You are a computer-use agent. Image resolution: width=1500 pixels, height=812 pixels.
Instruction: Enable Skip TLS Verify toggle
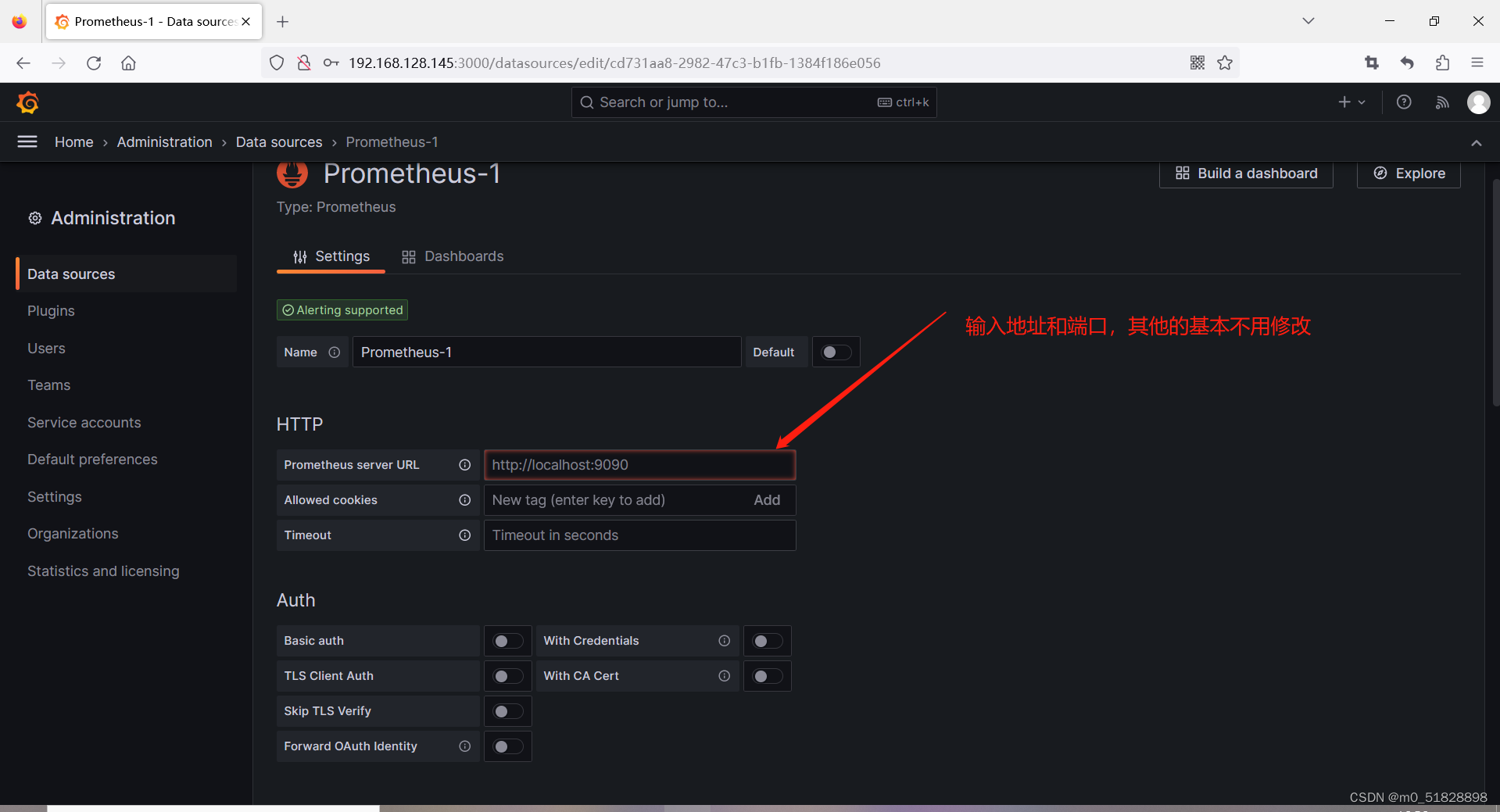click(x=508, y=711)
